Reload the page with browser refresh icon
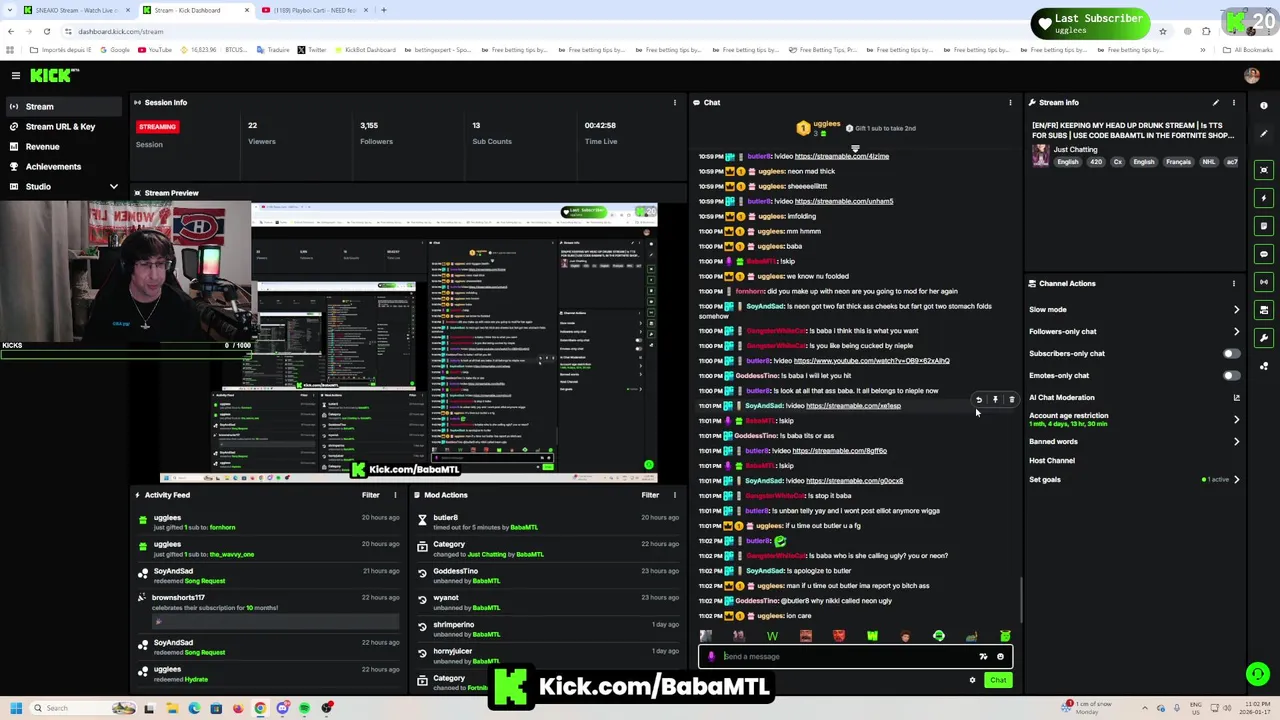Screen dimensions: 1280x720 point(46,31)
